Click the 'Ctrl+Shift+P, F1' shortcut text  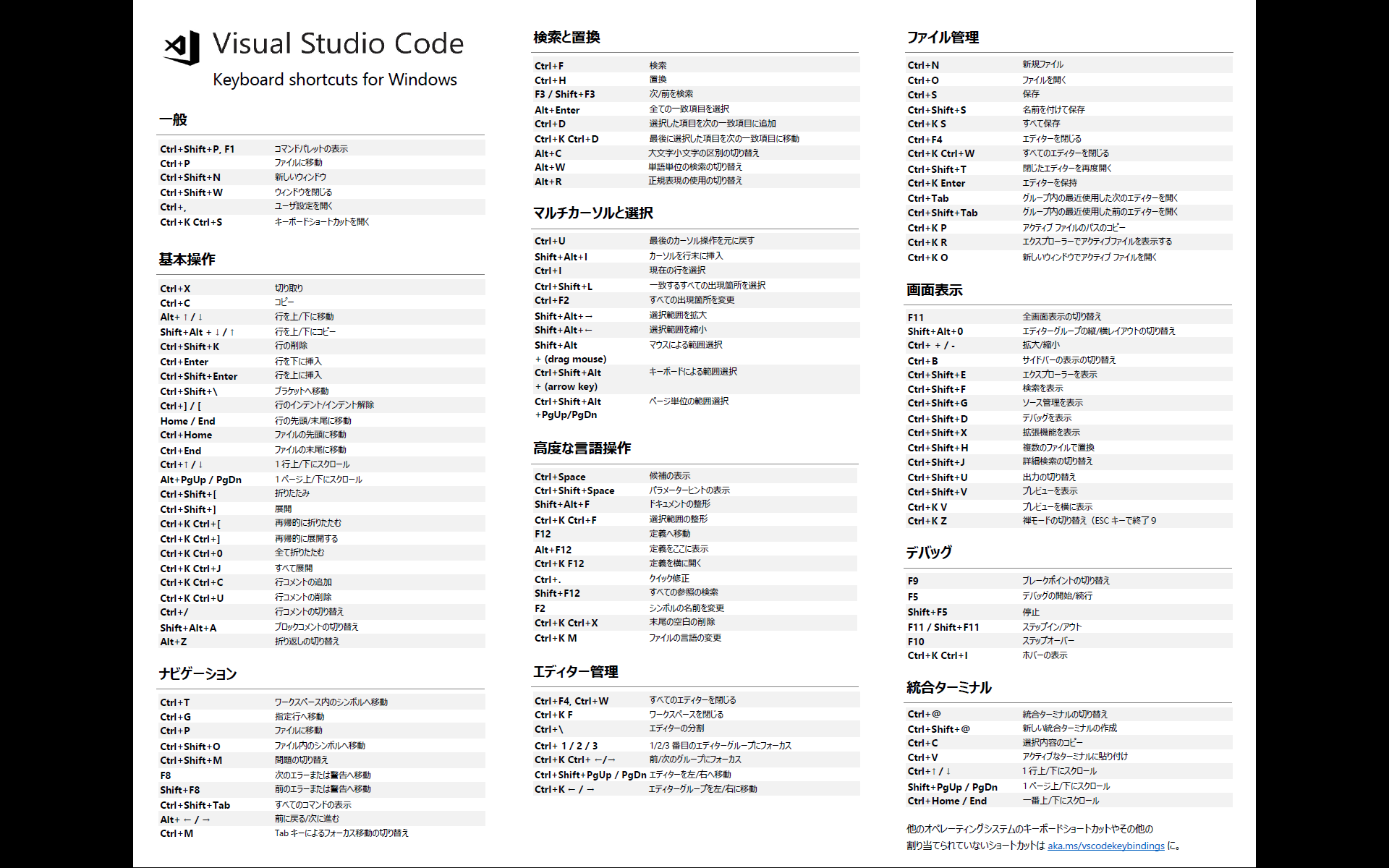(197, 149)
